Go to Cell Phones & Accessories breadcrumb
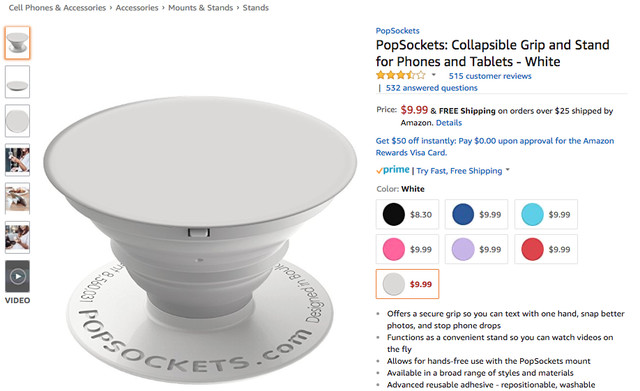Screen dimensions: 640x391 tap(57, 7)
